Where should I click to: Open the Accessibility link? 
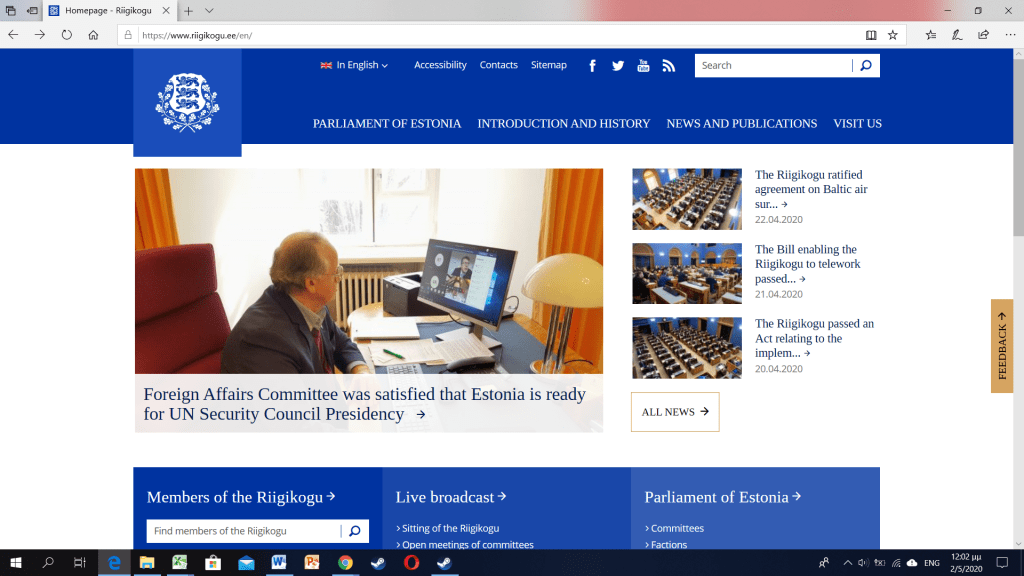440,65
